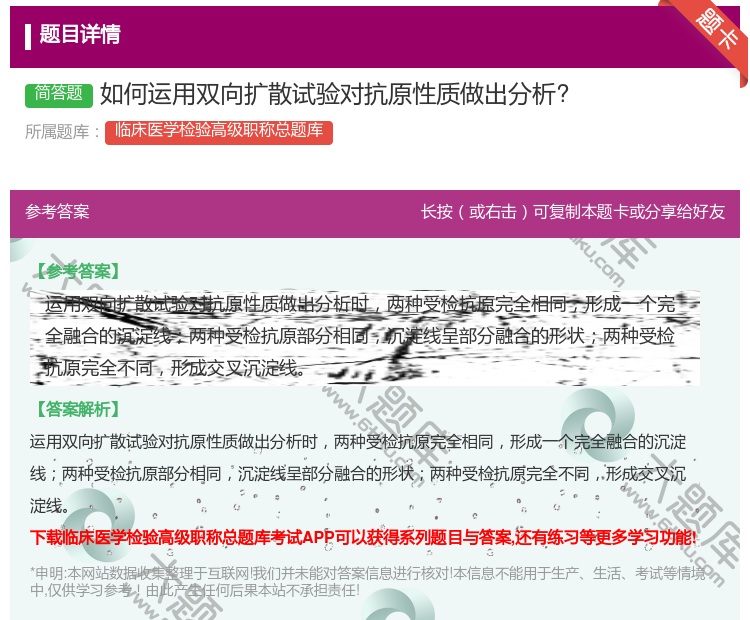Image resolution: width=750 pixels, height=620 pixels.
Task: Click the green 【参考答案】 heading
Action: click(76, 271)
